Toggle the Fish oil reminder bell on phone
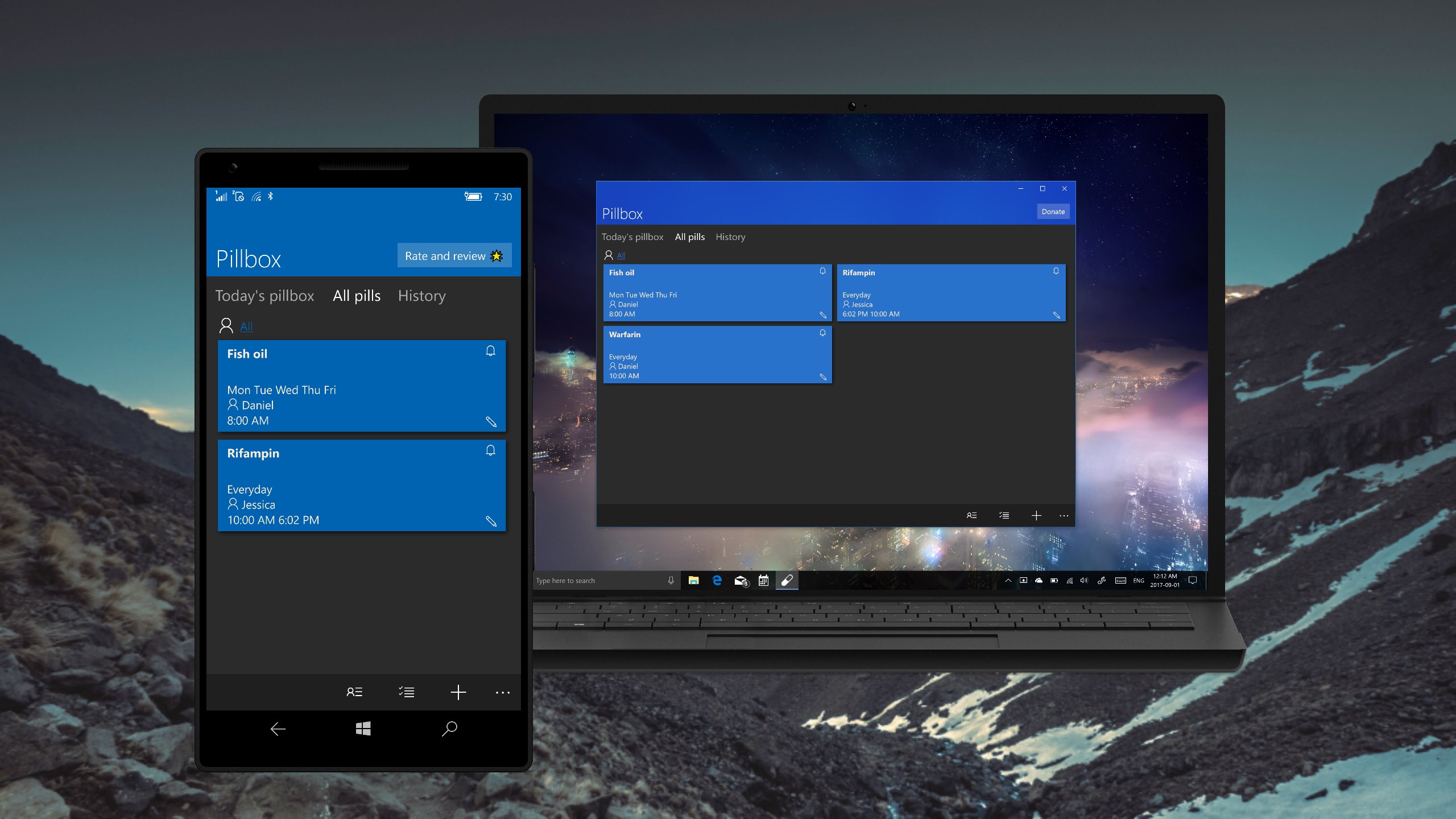1456x819 pixels. click(490, 351)
